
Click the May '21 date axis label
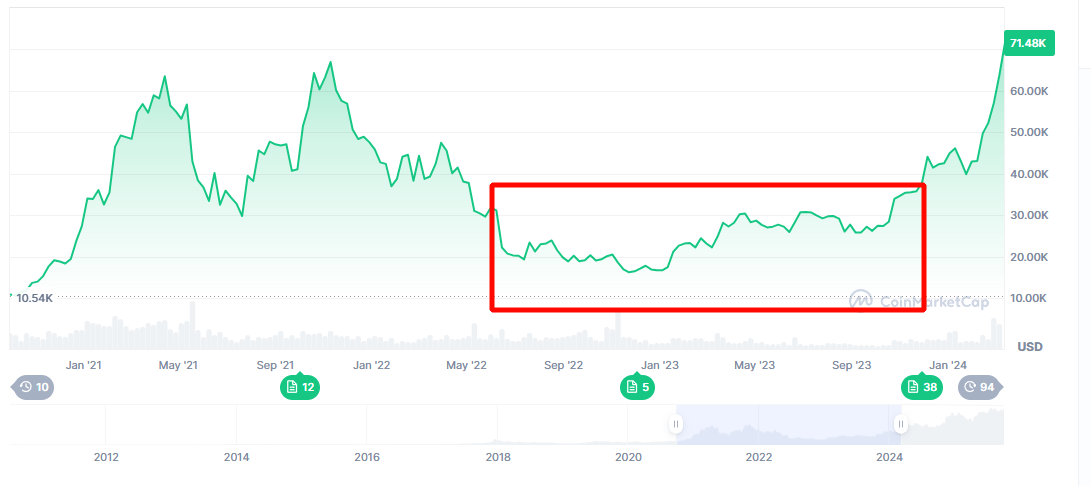(178, 366)
